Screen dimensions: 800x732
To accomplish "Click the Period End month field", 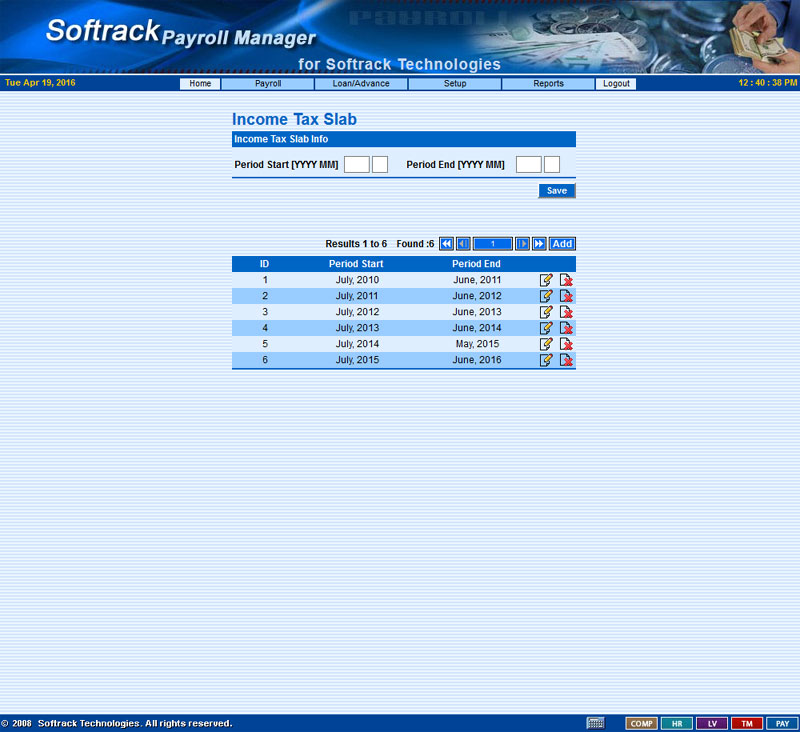I will coord(552,164).
